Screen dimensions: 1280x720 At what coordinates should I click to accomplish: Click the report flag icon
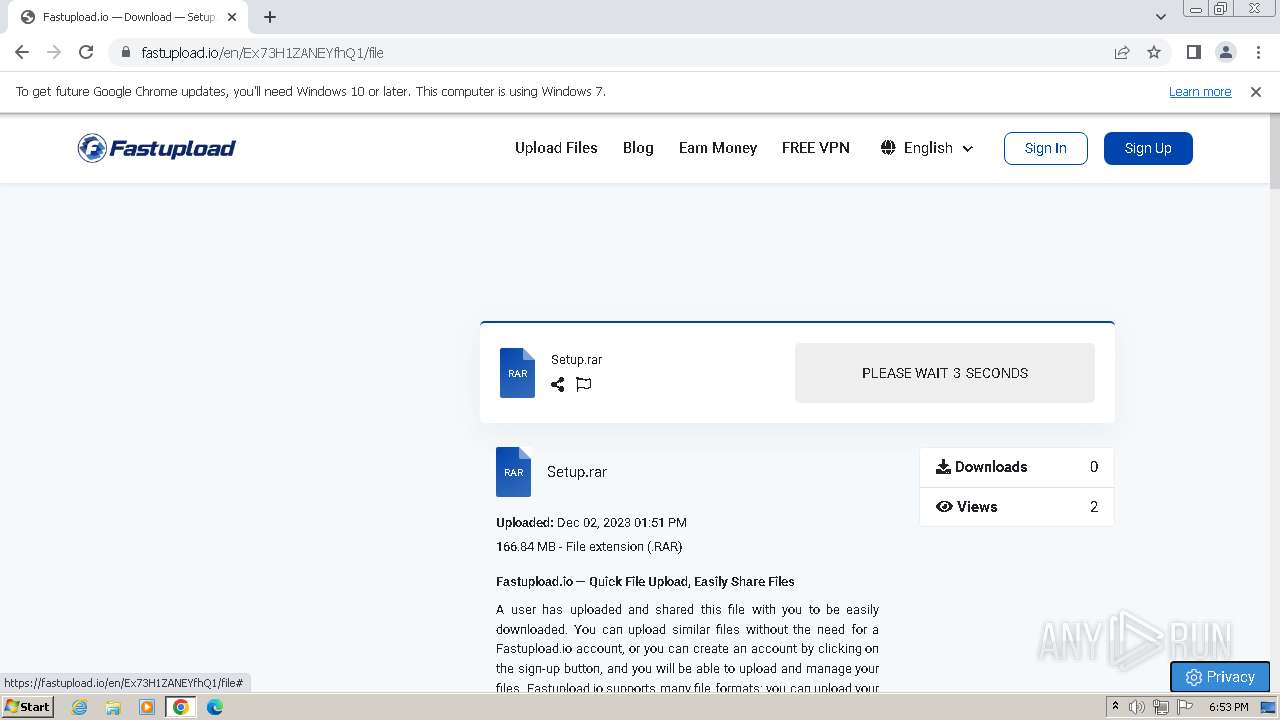pos(584,384)
